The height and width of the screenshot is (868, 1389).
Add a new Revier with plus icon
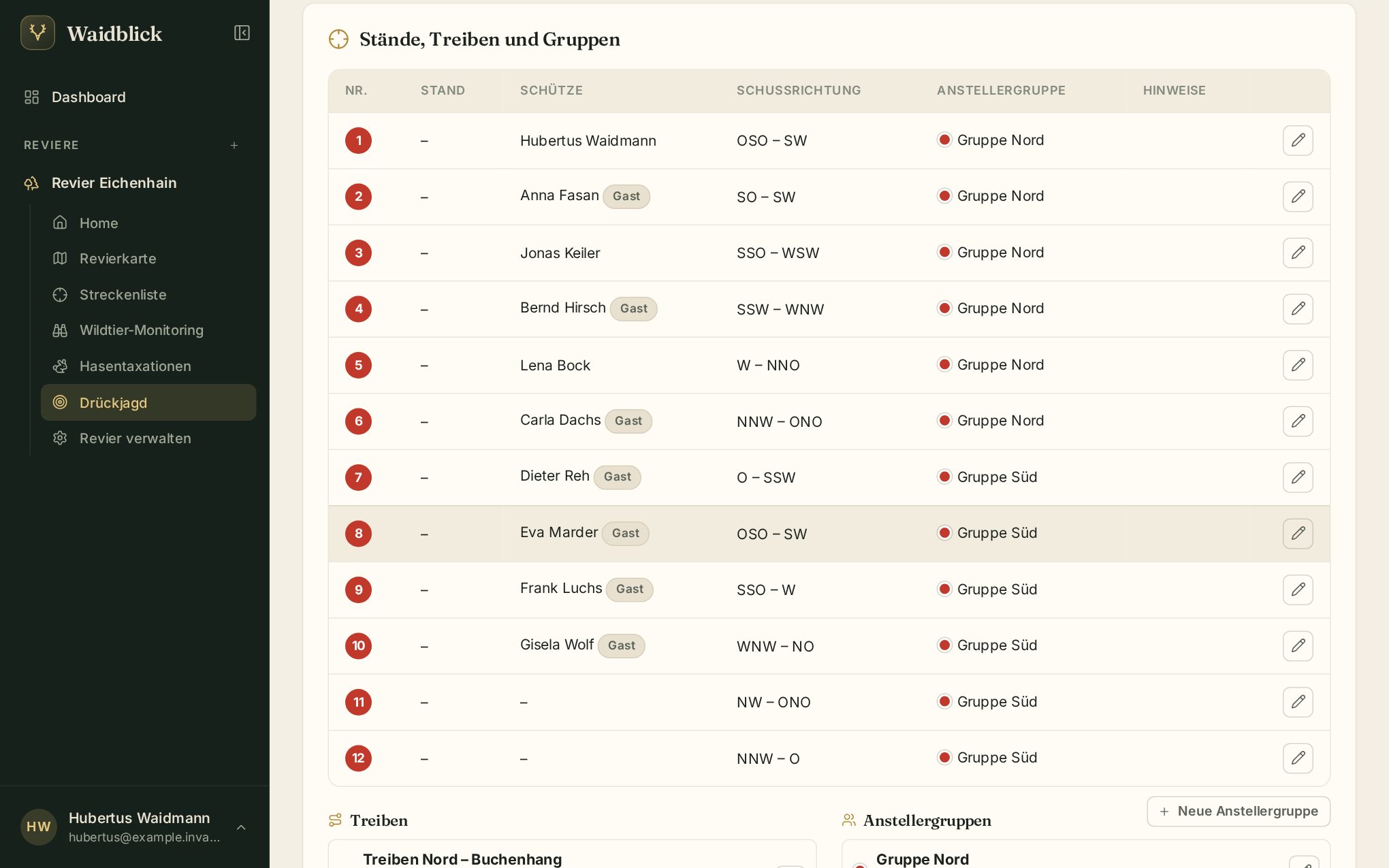tap(234, 145)
